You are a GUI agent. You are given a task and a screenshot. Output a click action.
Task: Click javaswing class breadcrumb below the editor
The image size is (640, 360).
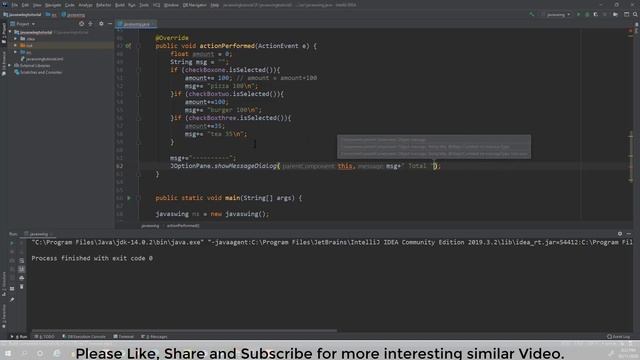150,226
